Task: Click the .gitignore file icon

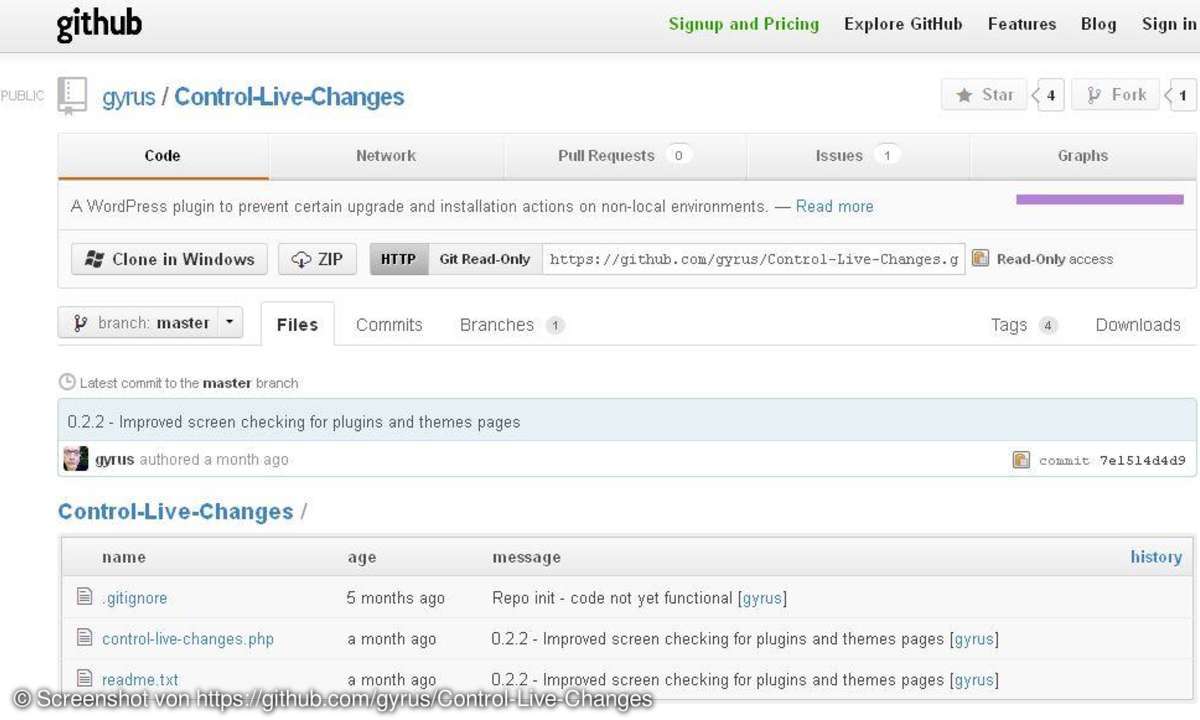Action: click(85, 597)
